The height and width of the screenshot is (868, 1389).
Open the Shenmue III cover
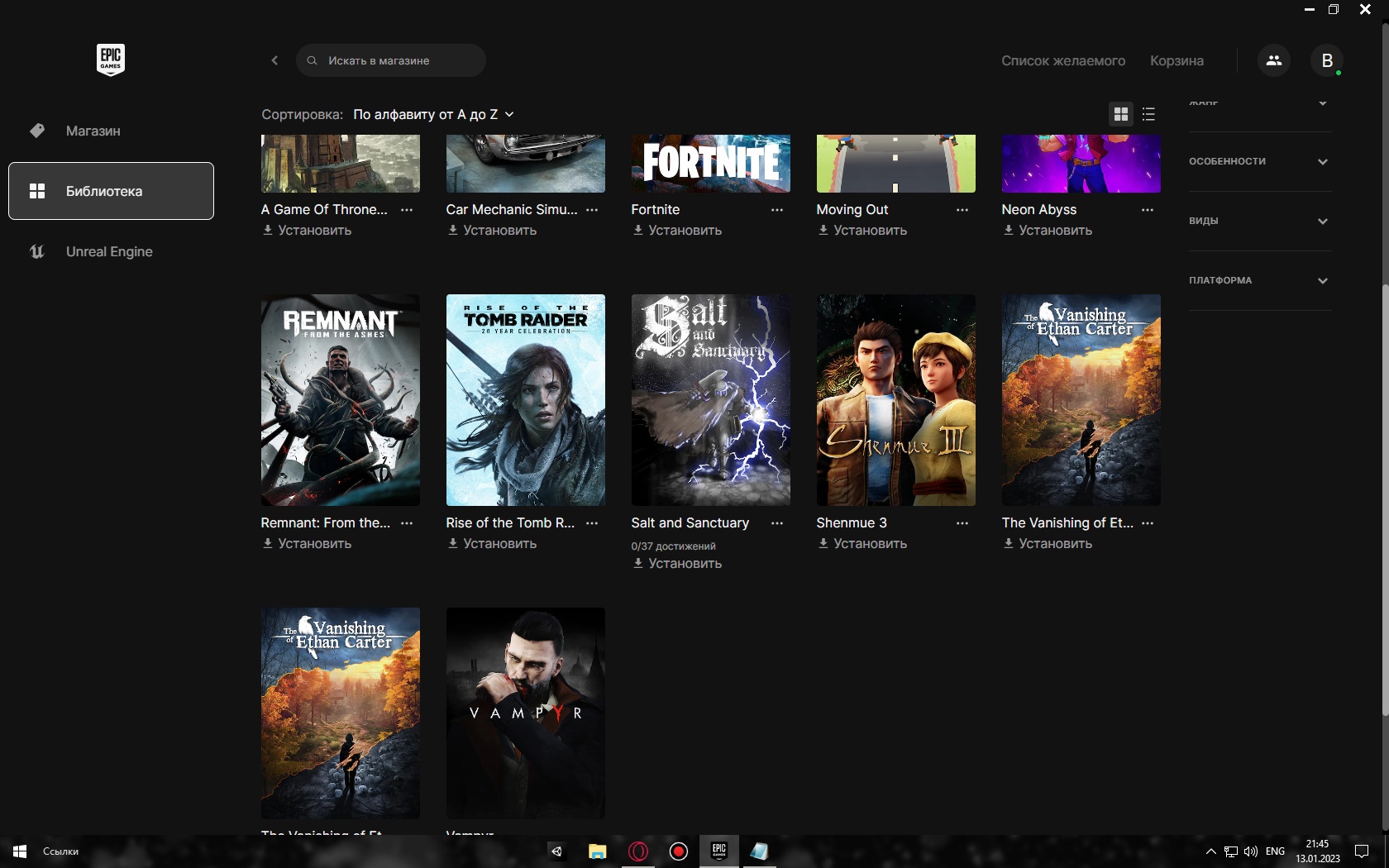coord(896,400)
